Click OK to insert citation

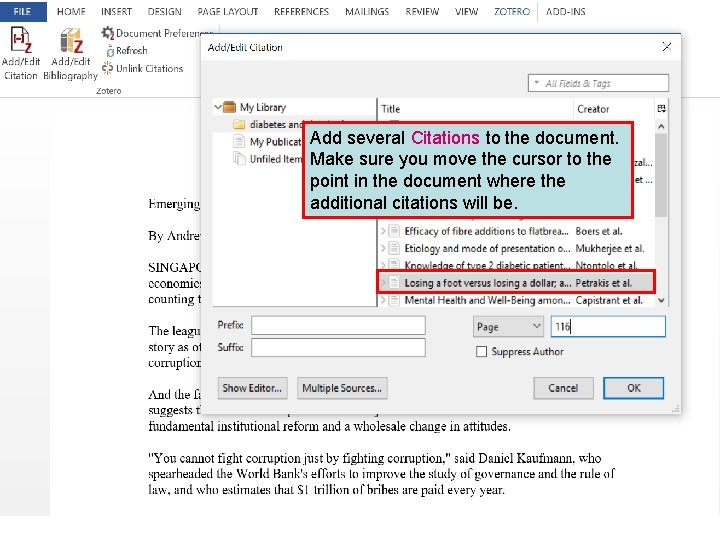(x=633, y=388)
